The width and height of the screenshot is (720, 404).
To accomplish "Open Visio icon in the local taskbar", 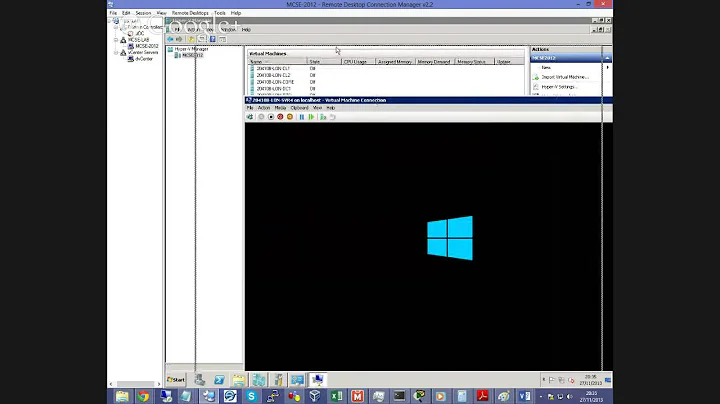I will [524, 396].
